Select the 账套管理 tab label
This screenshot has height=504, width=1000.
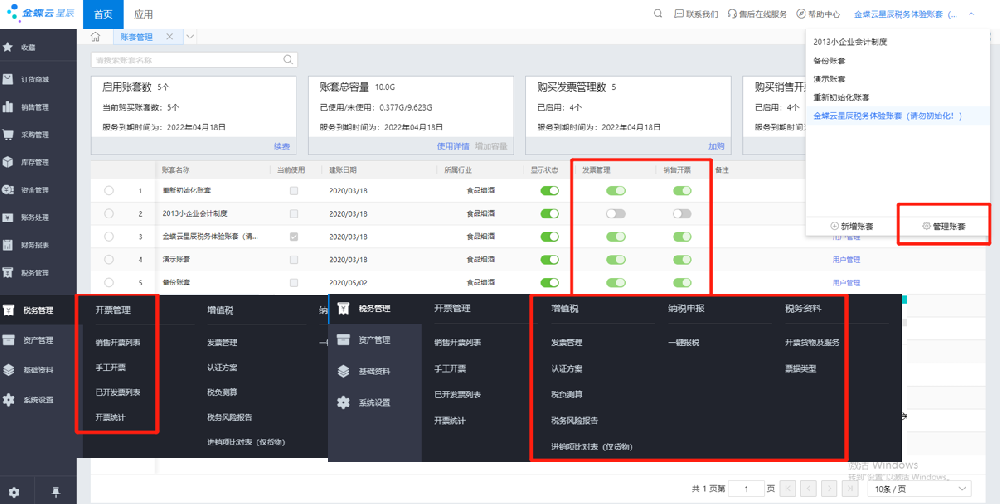click(137, 37)
